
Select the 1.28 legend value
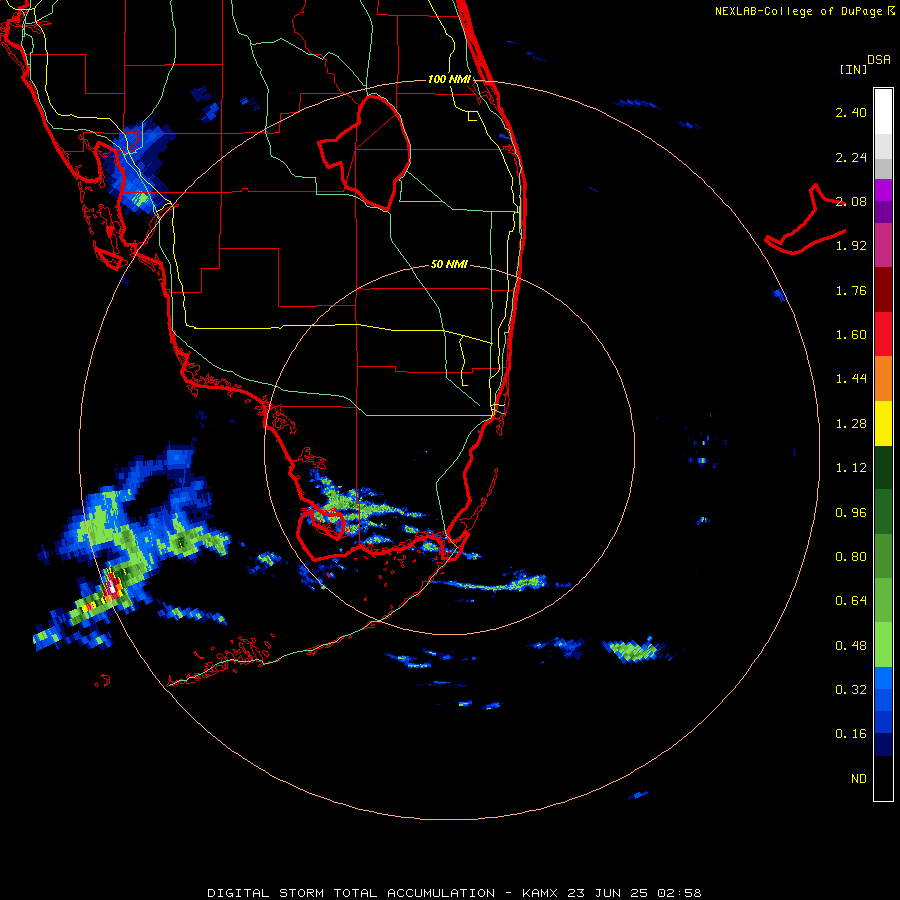tap(851, 424)
